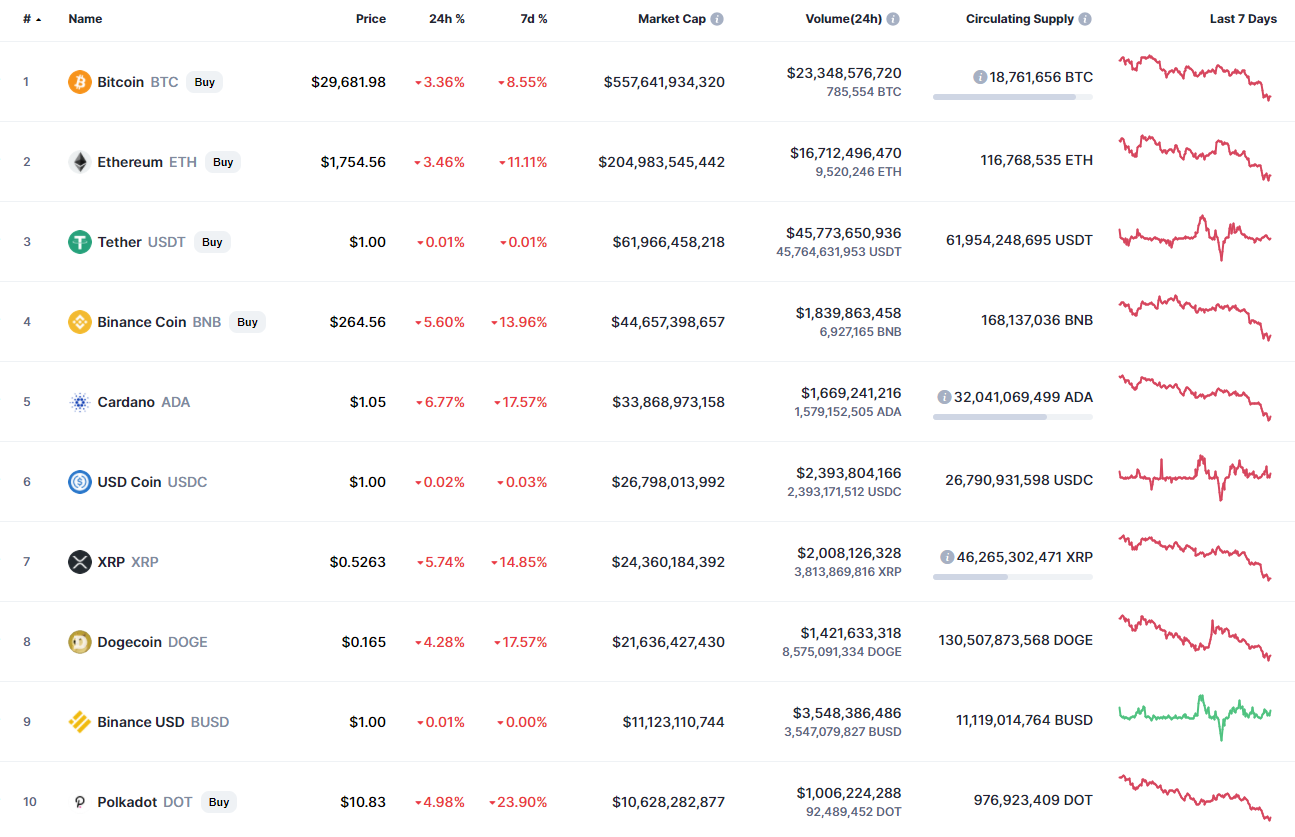Open Binance USD green 7-day chart
This screenshot has width=1295, height=837.
click(x=1194, y=714)
